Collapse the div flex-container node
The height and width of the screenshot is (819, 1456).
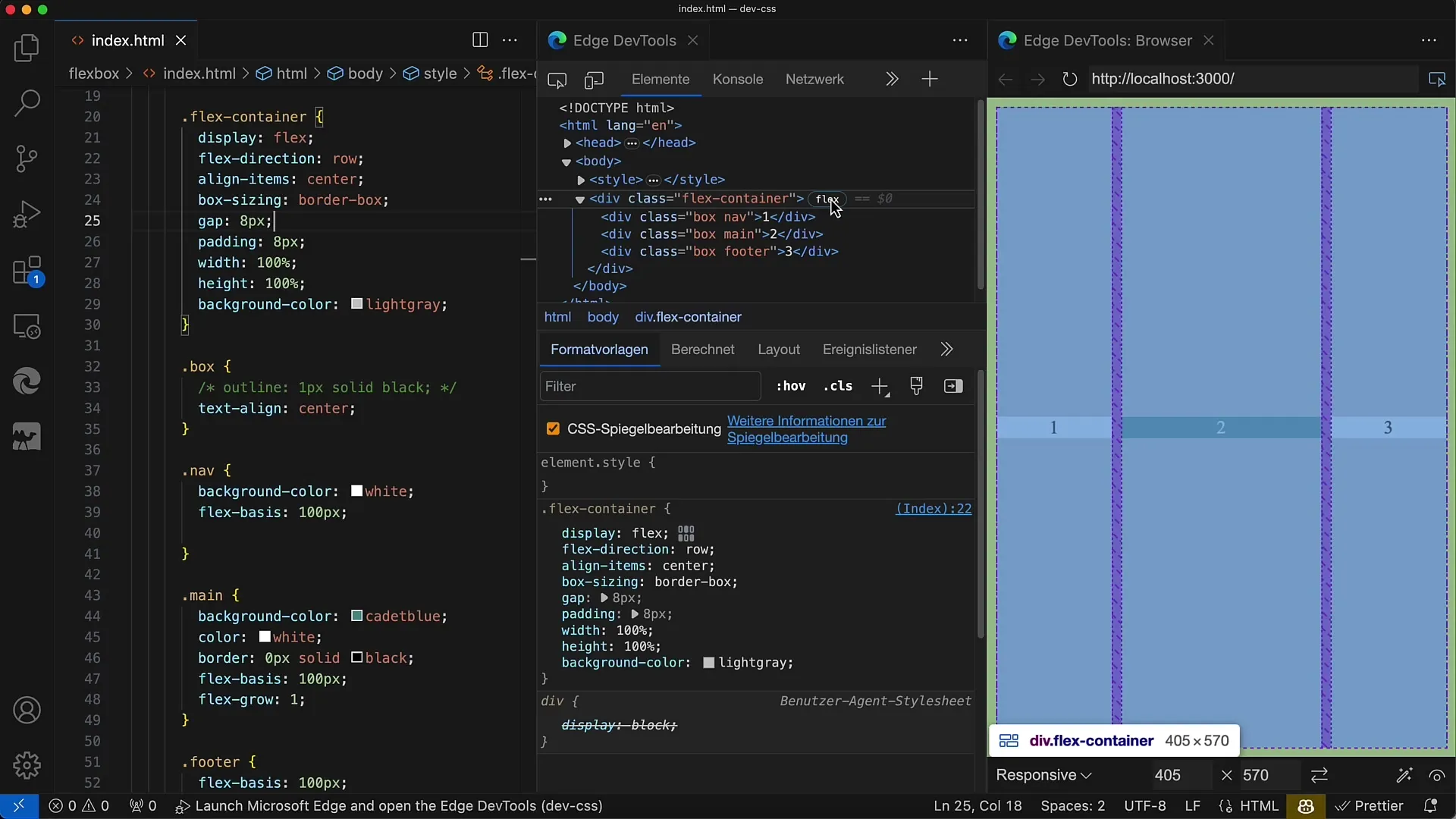point(580,199)
